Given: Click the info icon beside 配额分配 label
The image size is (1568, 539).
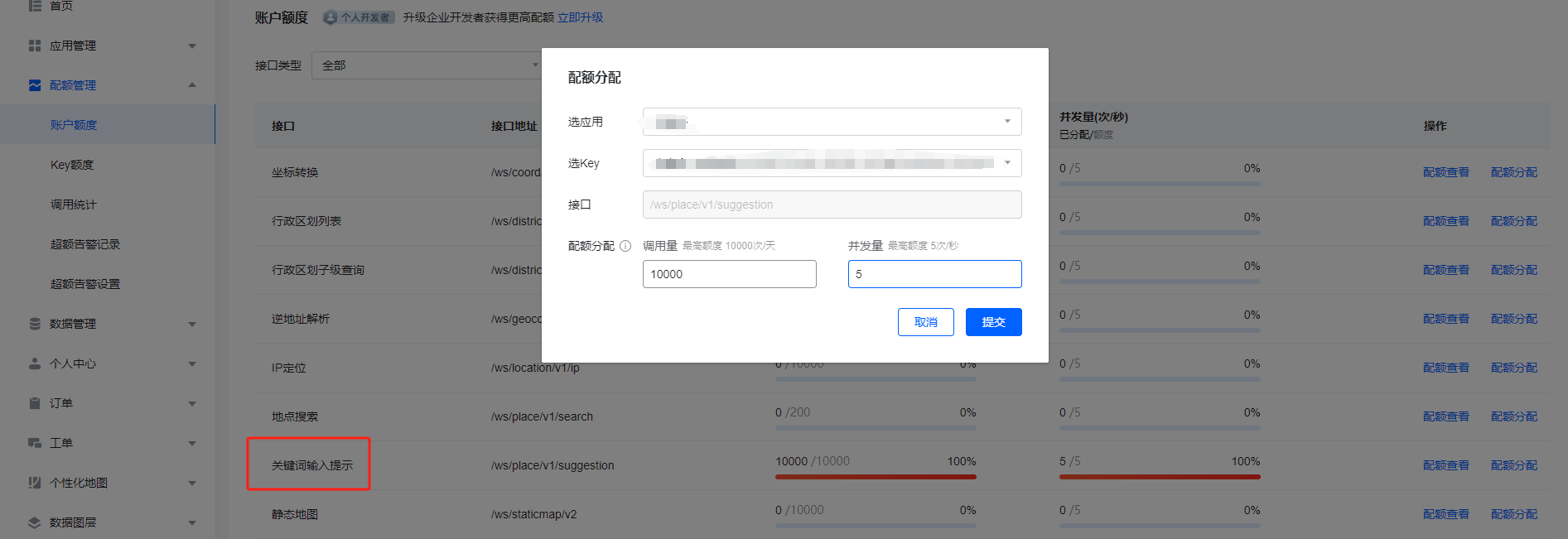Looking at the screenshot, I should 625,246.
